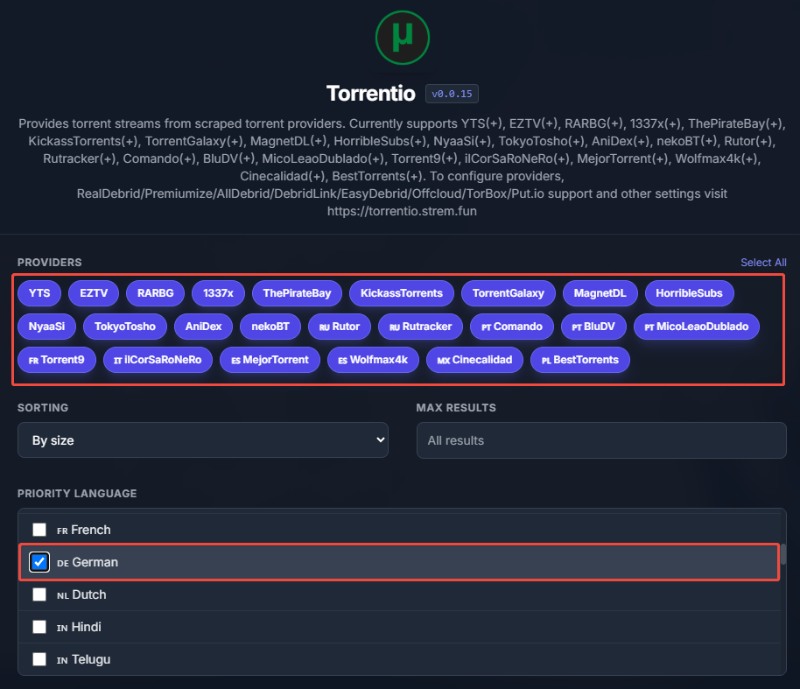Toggle the IT ilCorSaRoNeRo provider chip

coord(158,360)
